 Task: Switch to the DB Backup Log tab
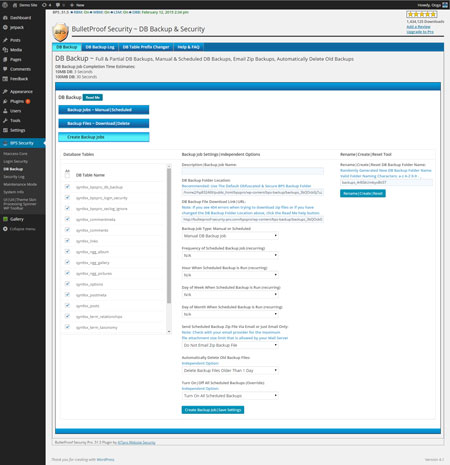tap(100, 47)
